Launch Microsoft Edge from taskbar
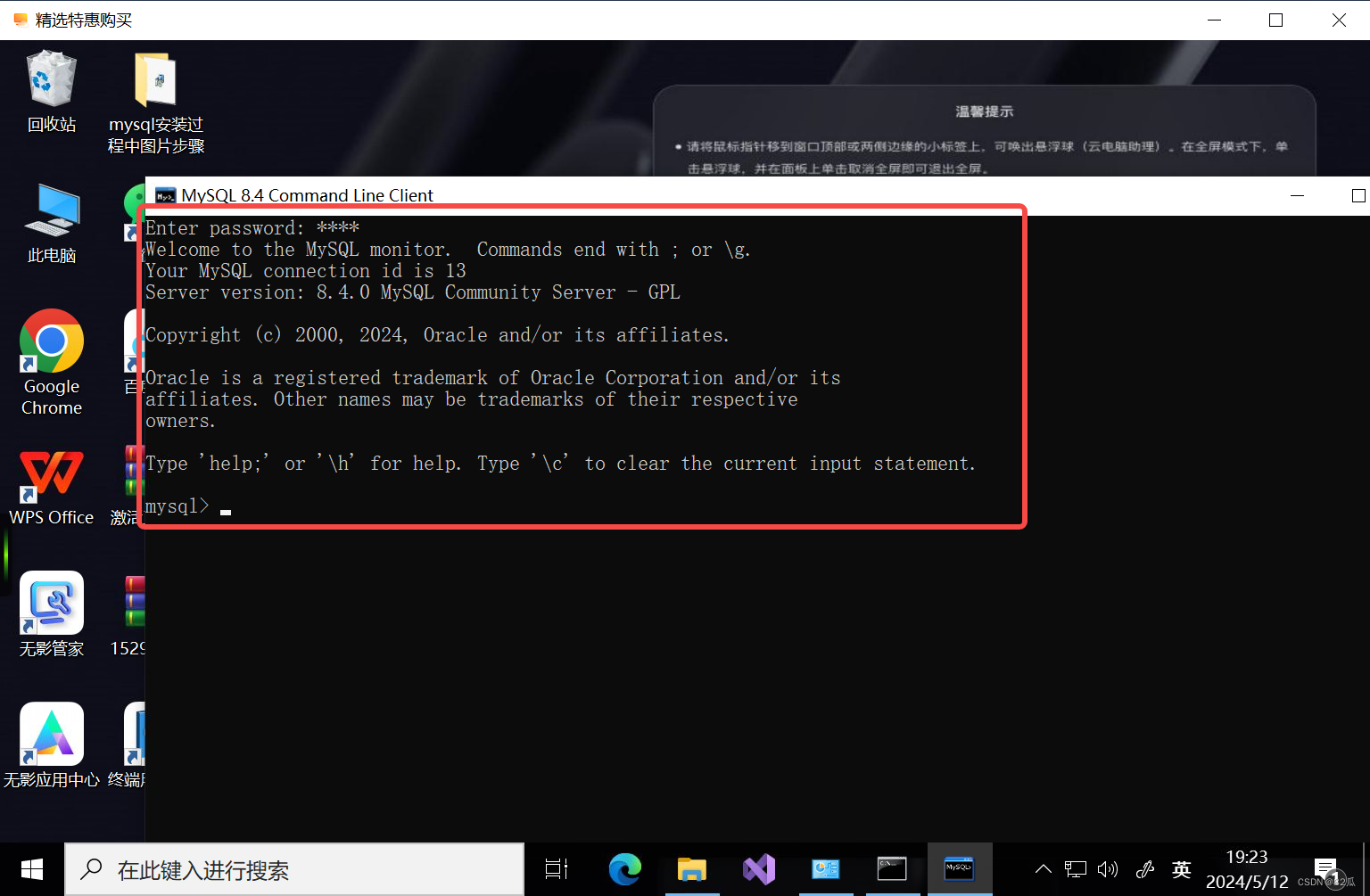Screen dimensions: 1370x896 tap(625, 869)
